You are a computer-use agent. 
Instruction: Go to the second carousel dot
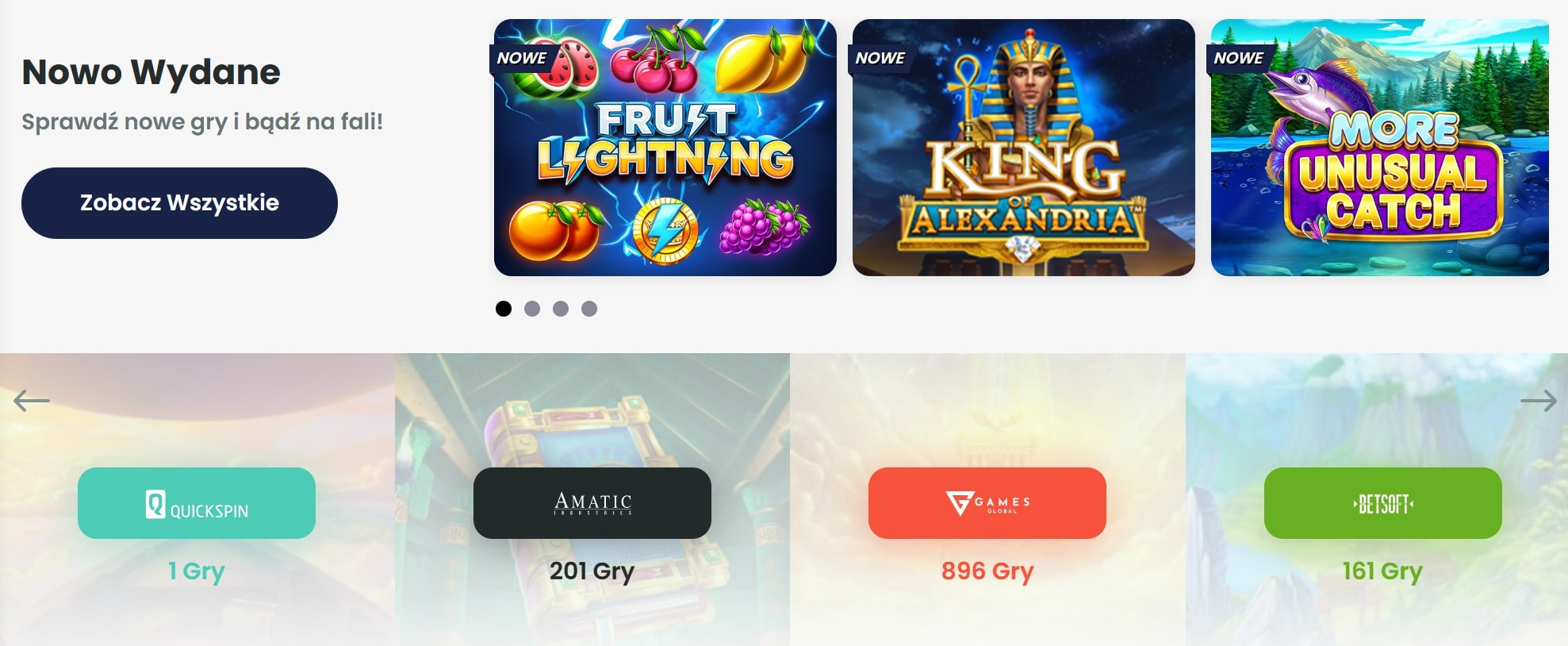tap(532, 309)
